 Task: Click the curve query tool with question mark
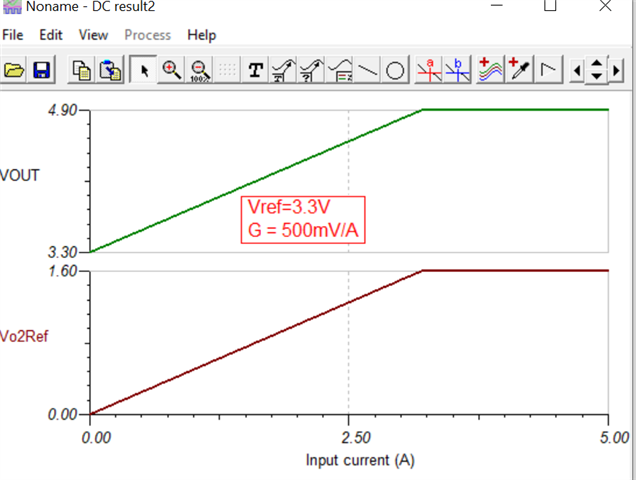pyautogui.click(x=312, y=70)
